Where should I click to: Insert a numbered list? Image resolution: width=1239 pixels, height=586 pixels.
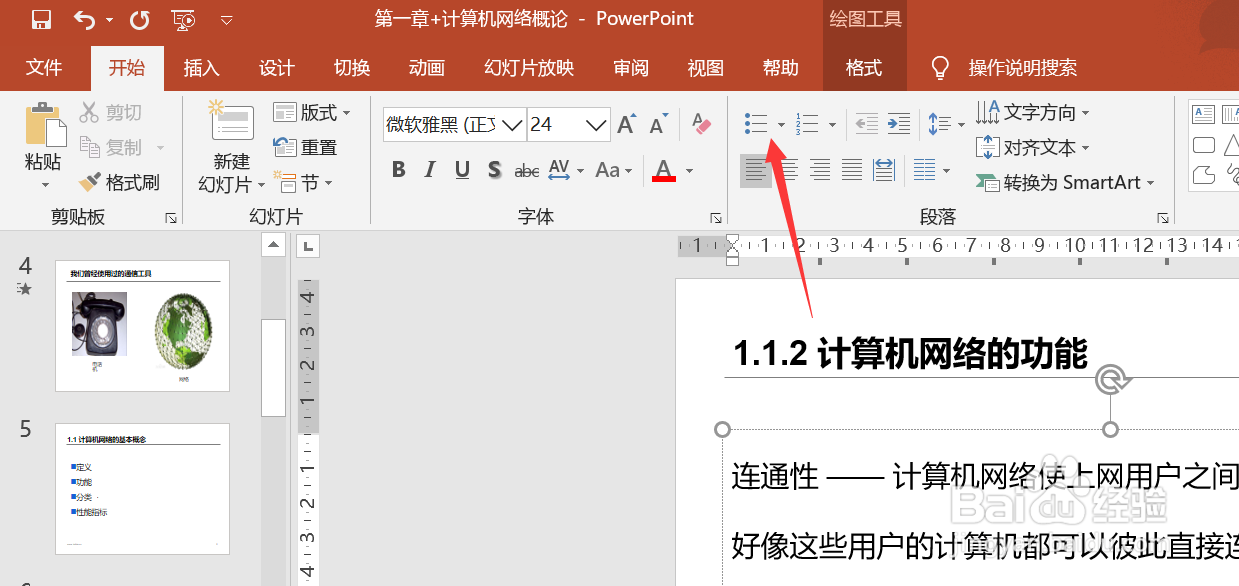click(x=808, y=123)
